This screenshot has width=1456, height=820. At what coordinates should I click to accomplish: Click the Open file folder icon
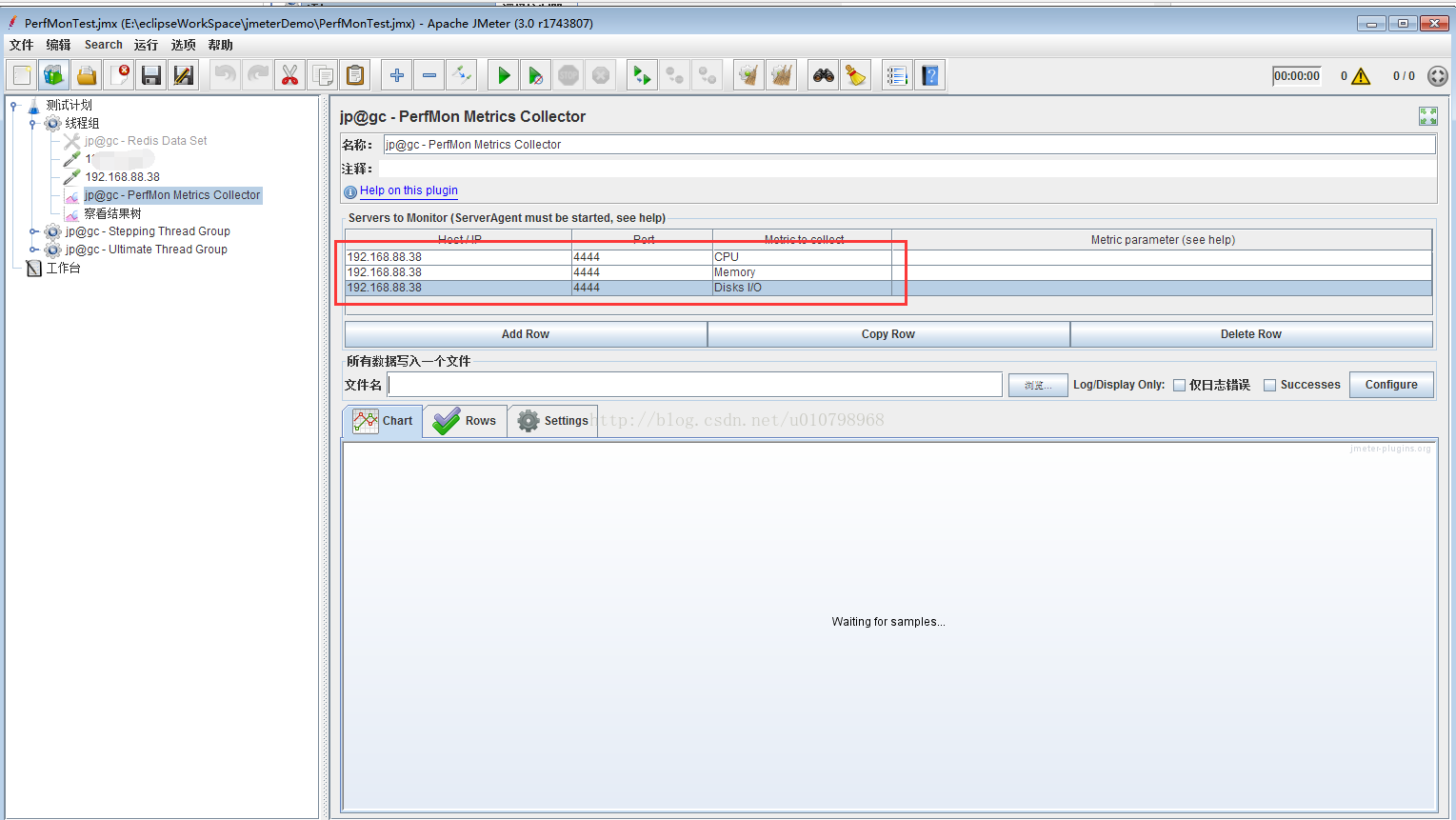[x=87, y=75]
